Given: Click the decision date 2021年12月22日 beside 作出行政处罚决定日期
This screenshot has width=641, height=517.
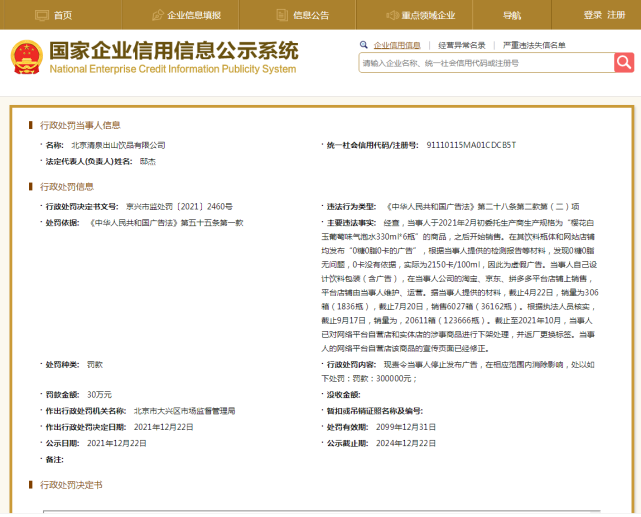Looking at the screenshot, I should tap(164, 427).
